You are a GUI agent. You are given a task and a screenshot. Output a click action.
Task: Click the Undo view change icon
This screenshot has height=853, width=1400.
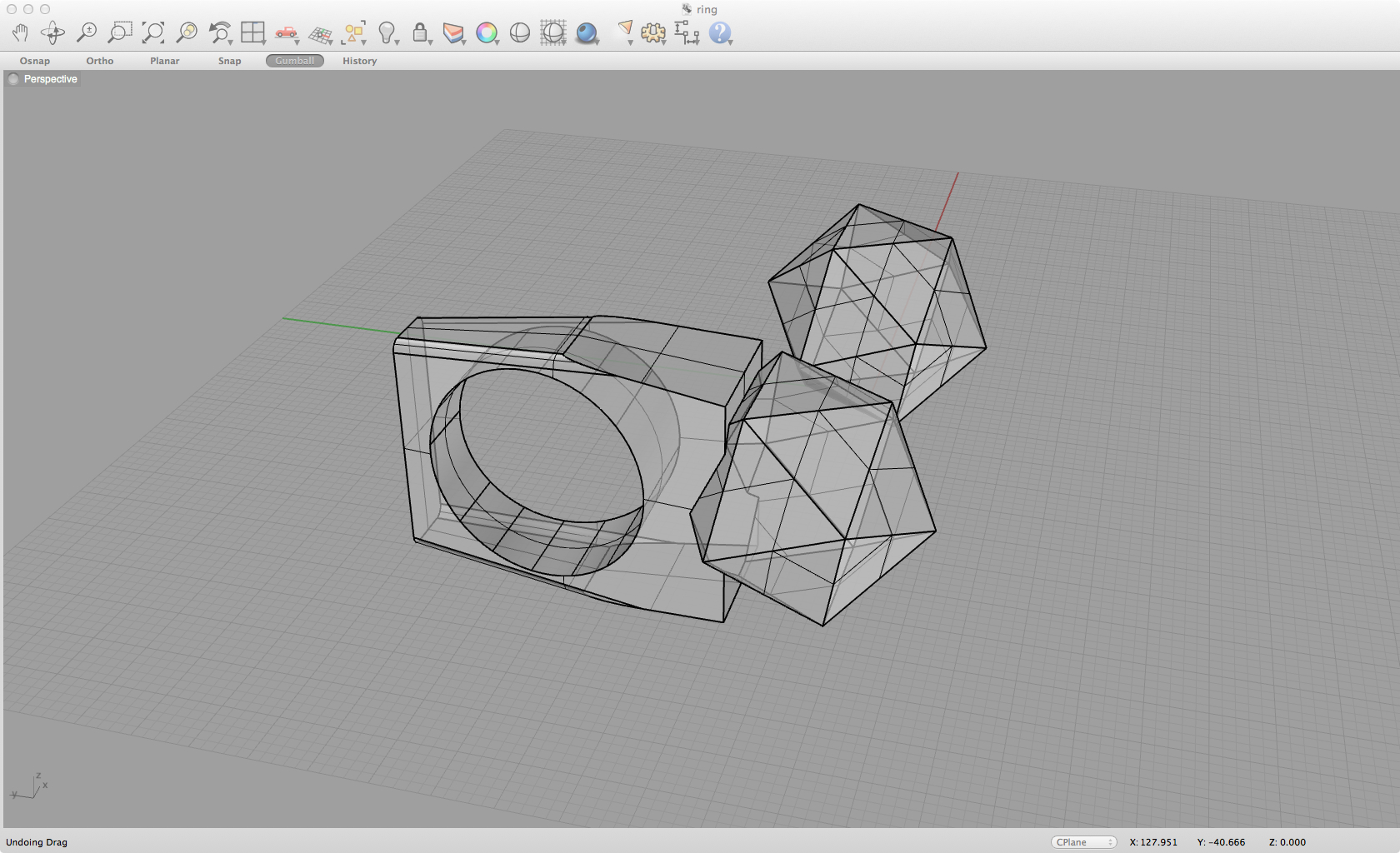(x=220, y=33)
